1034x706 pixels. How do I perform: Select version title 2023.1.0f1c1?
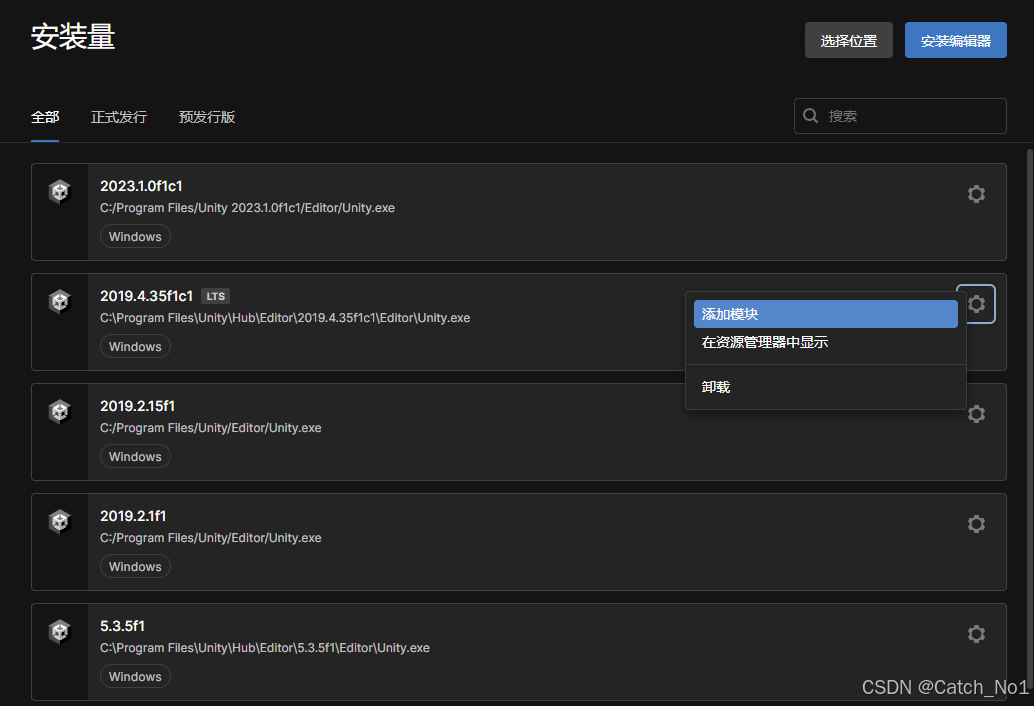(x=141, y=186)
